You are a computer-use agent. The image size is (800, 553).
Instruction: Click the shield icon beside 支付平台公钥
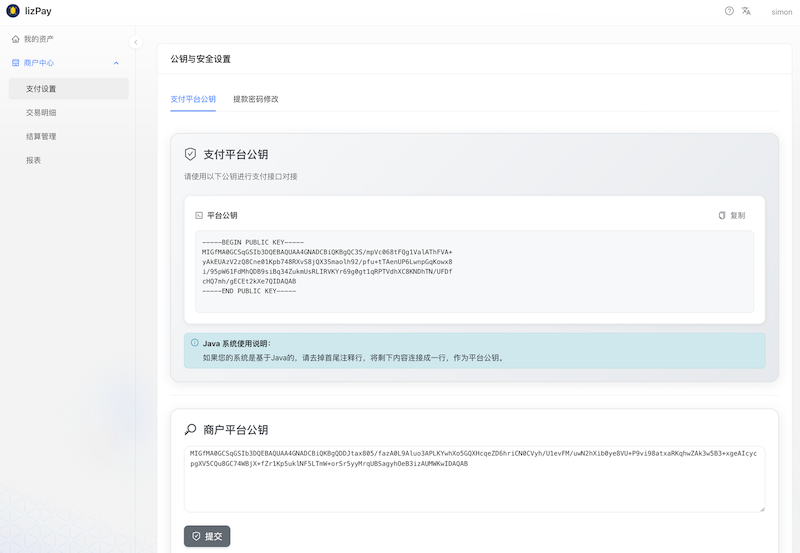pos(190,154)
